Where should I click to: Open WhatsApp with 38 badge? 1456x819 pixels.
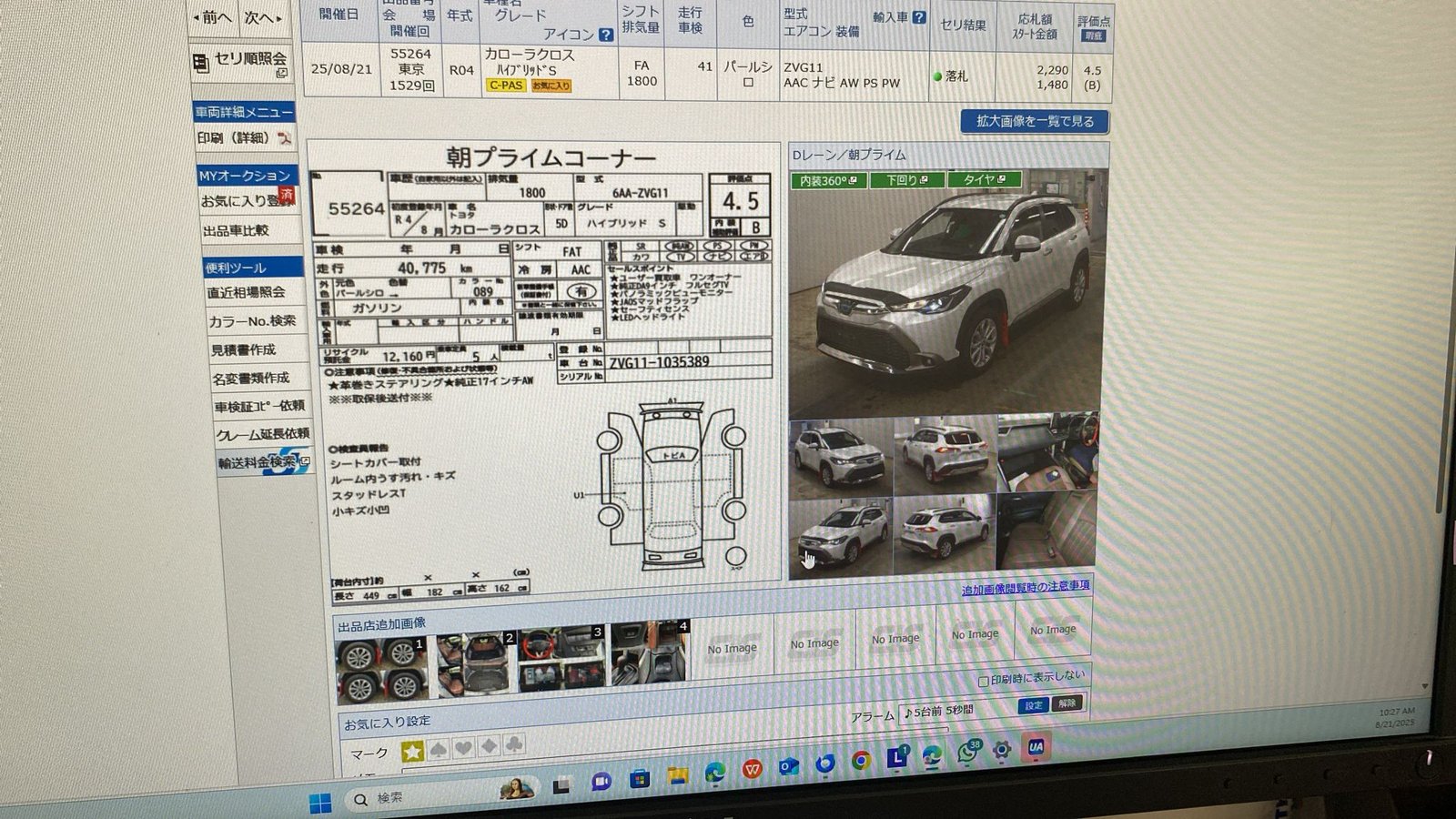click(967, 753)
